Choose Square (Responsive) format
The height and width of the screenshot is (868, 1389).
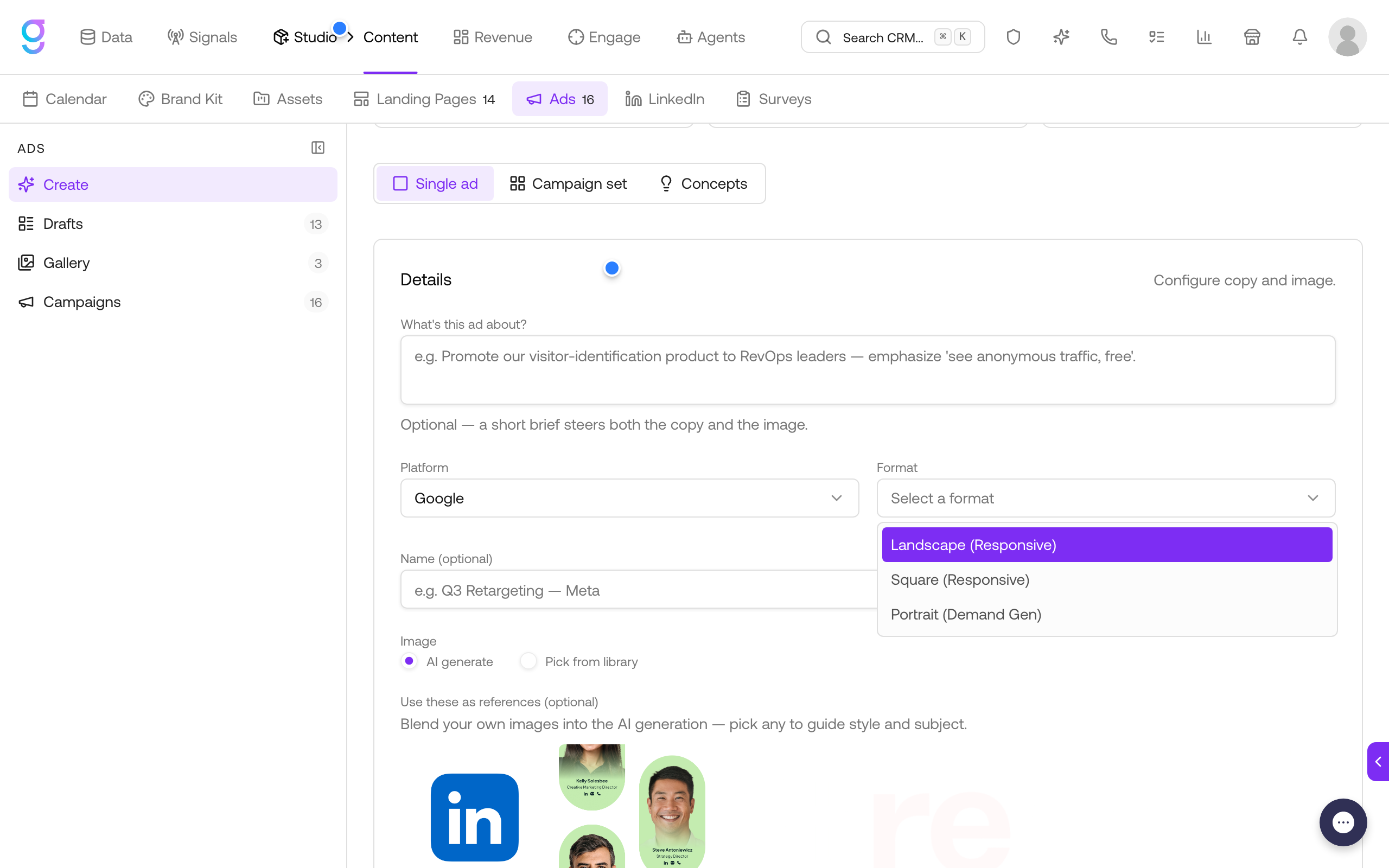pyautogui.click(x=1107, y=579)
